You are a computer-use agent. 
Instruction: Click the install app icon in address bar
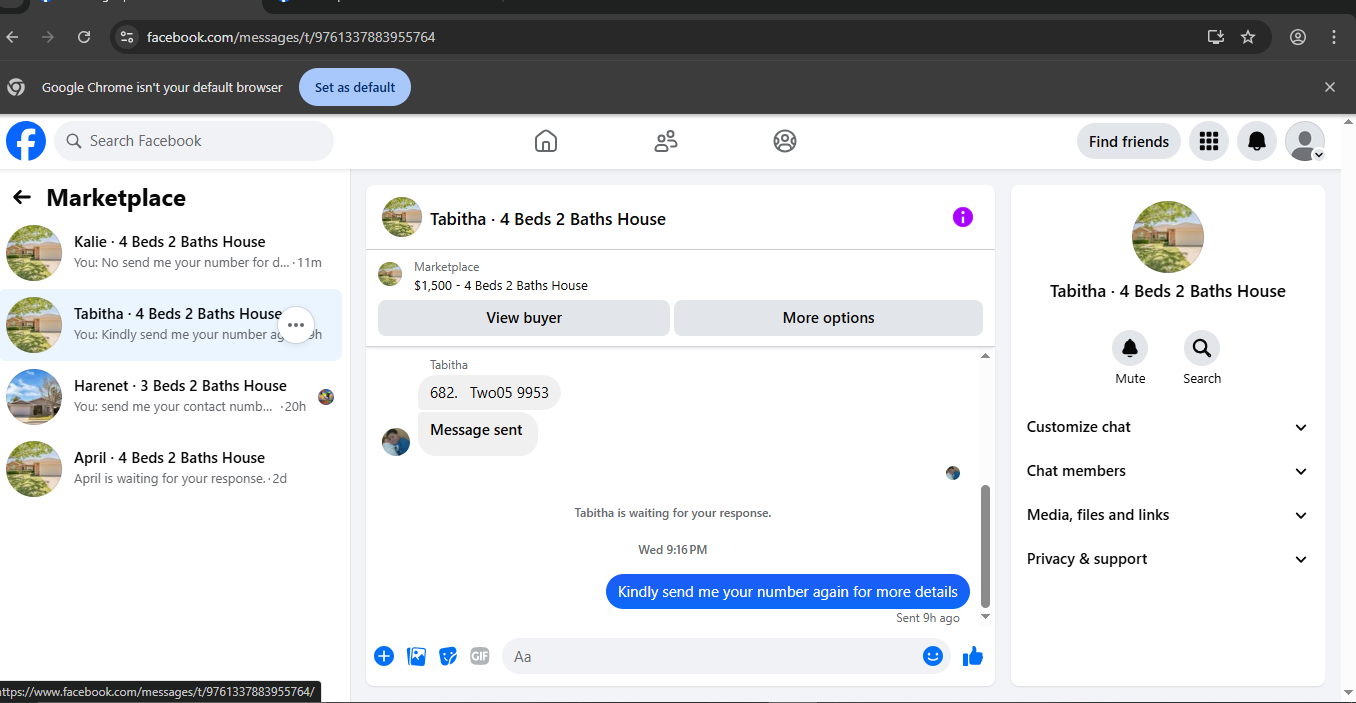pos(1216,37)
